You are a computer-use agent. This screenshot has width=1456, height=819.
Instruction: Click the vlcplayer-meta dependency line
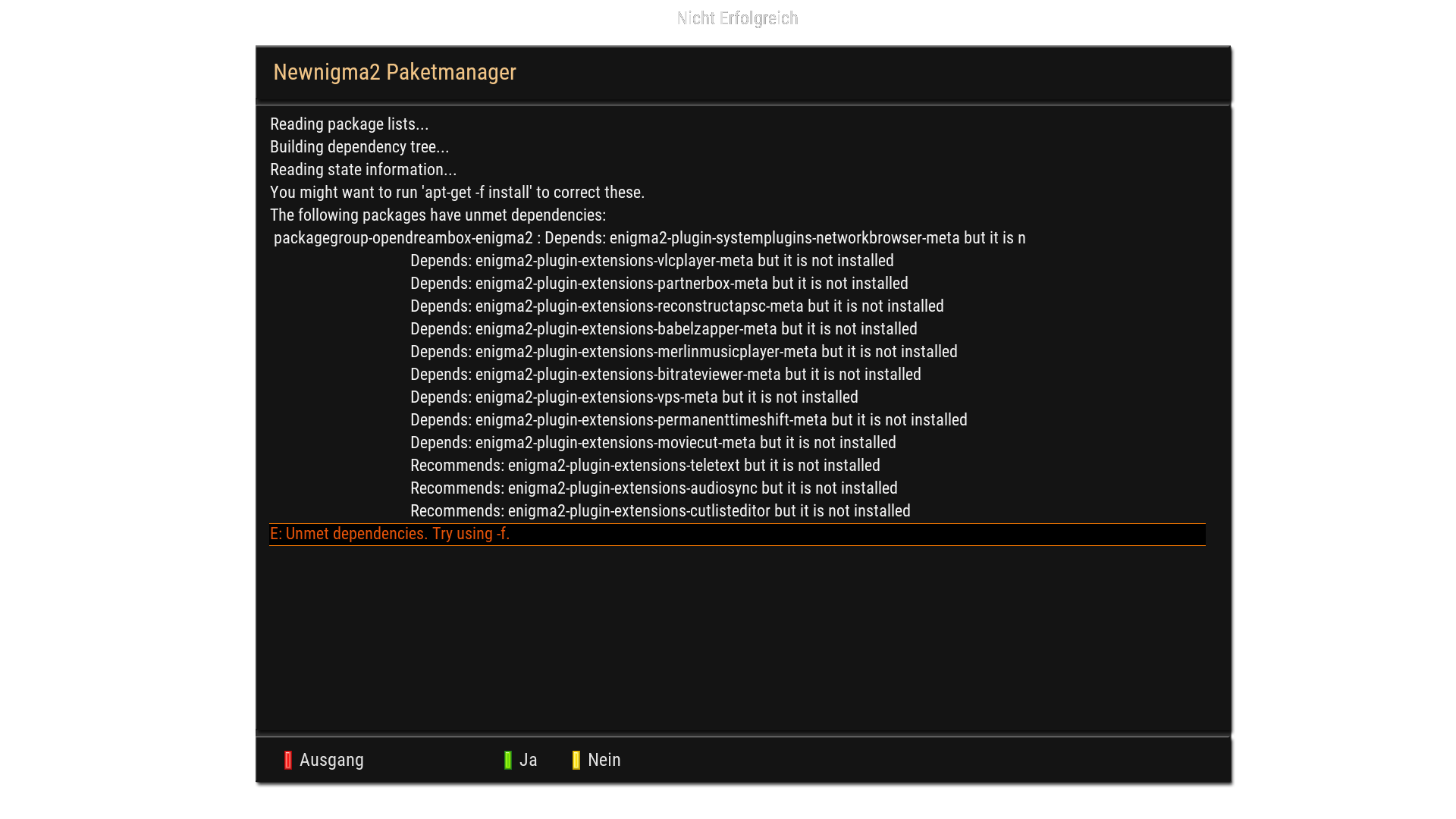(652, 261)
